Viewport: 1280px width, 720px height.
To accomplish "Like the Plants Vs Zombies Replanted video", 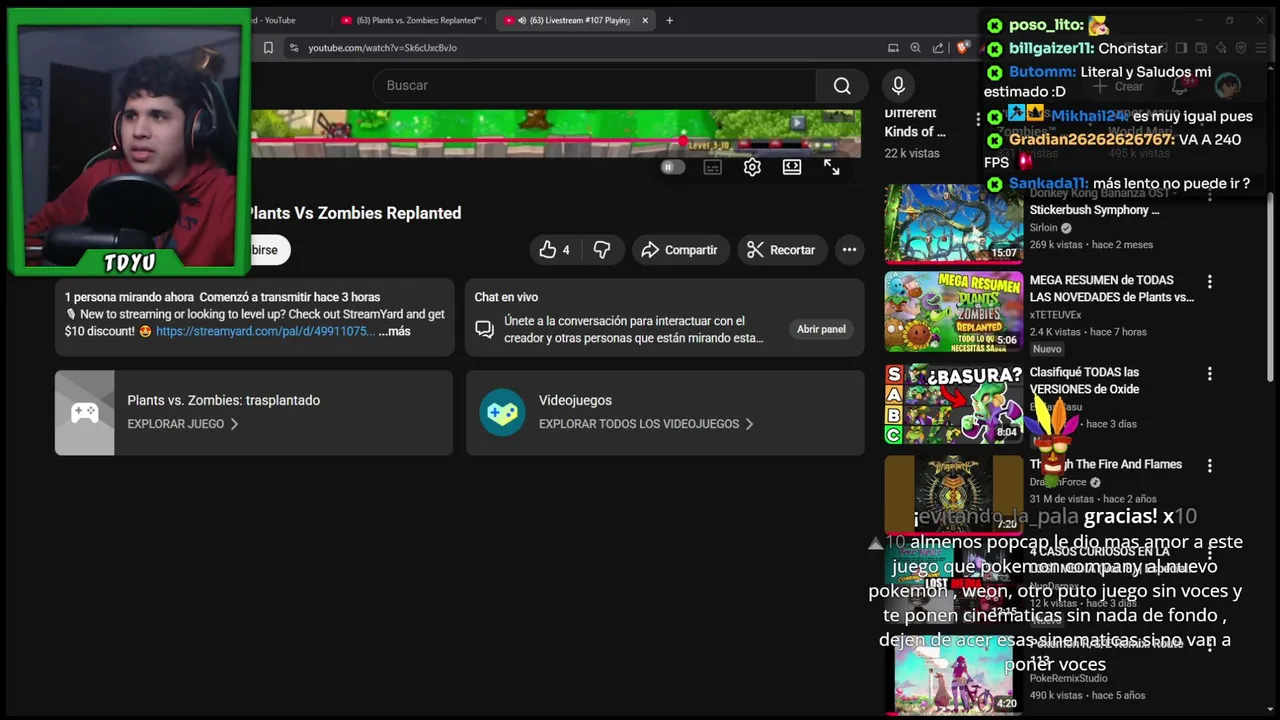I will click(x=554, y=250).
